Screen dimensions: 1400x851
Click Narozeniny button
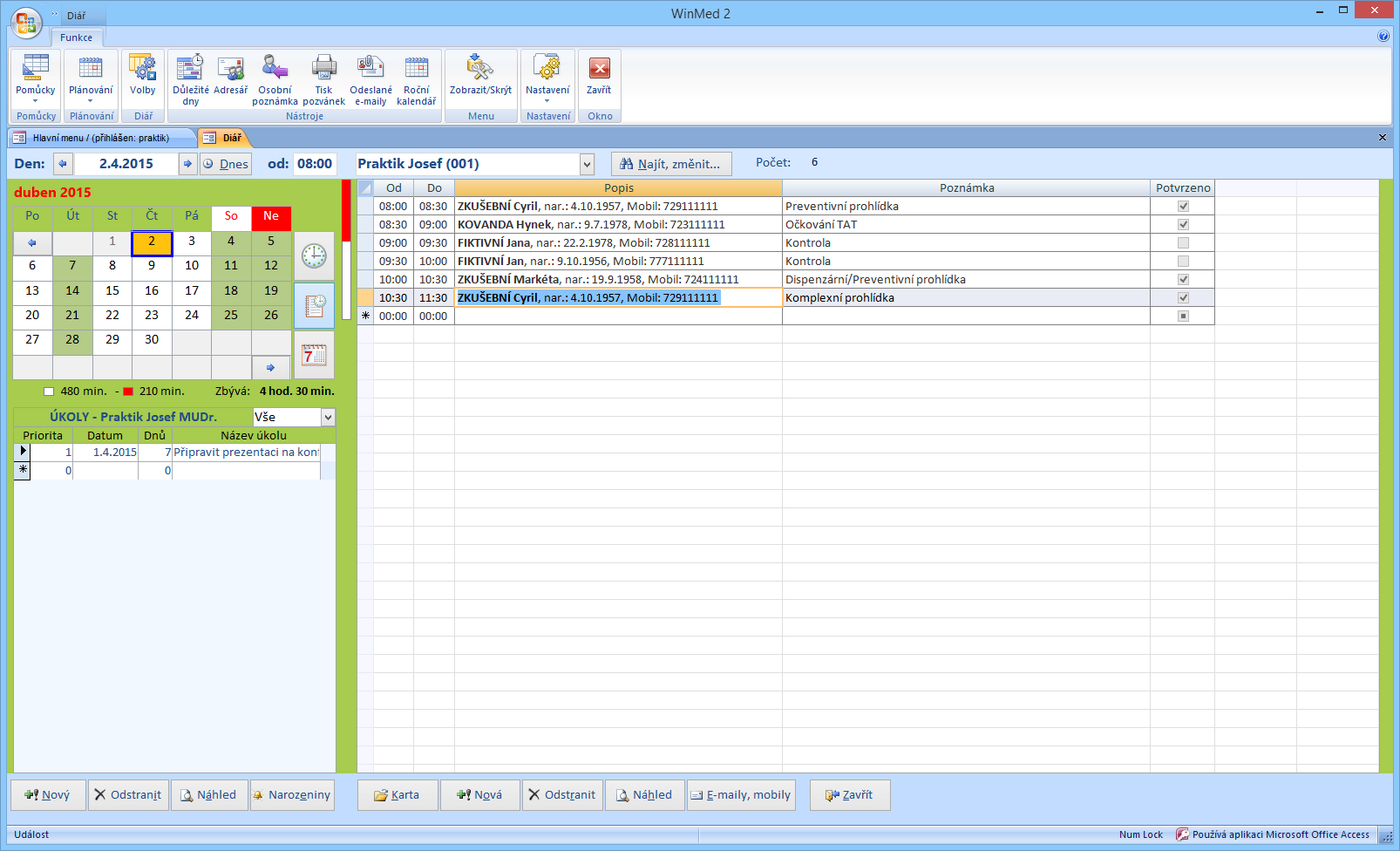tap(292, 795)
